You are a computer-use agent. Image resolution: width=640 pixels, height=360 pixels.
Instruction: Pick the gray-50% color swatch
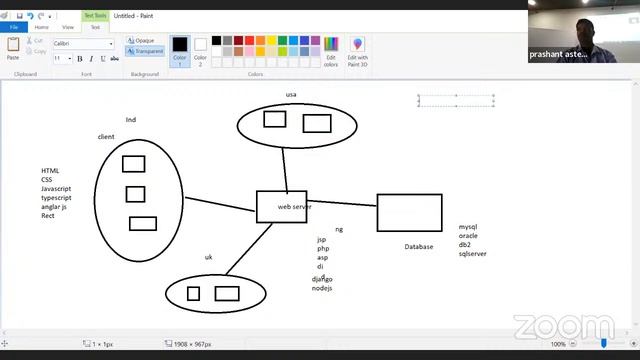pos(228,40)
